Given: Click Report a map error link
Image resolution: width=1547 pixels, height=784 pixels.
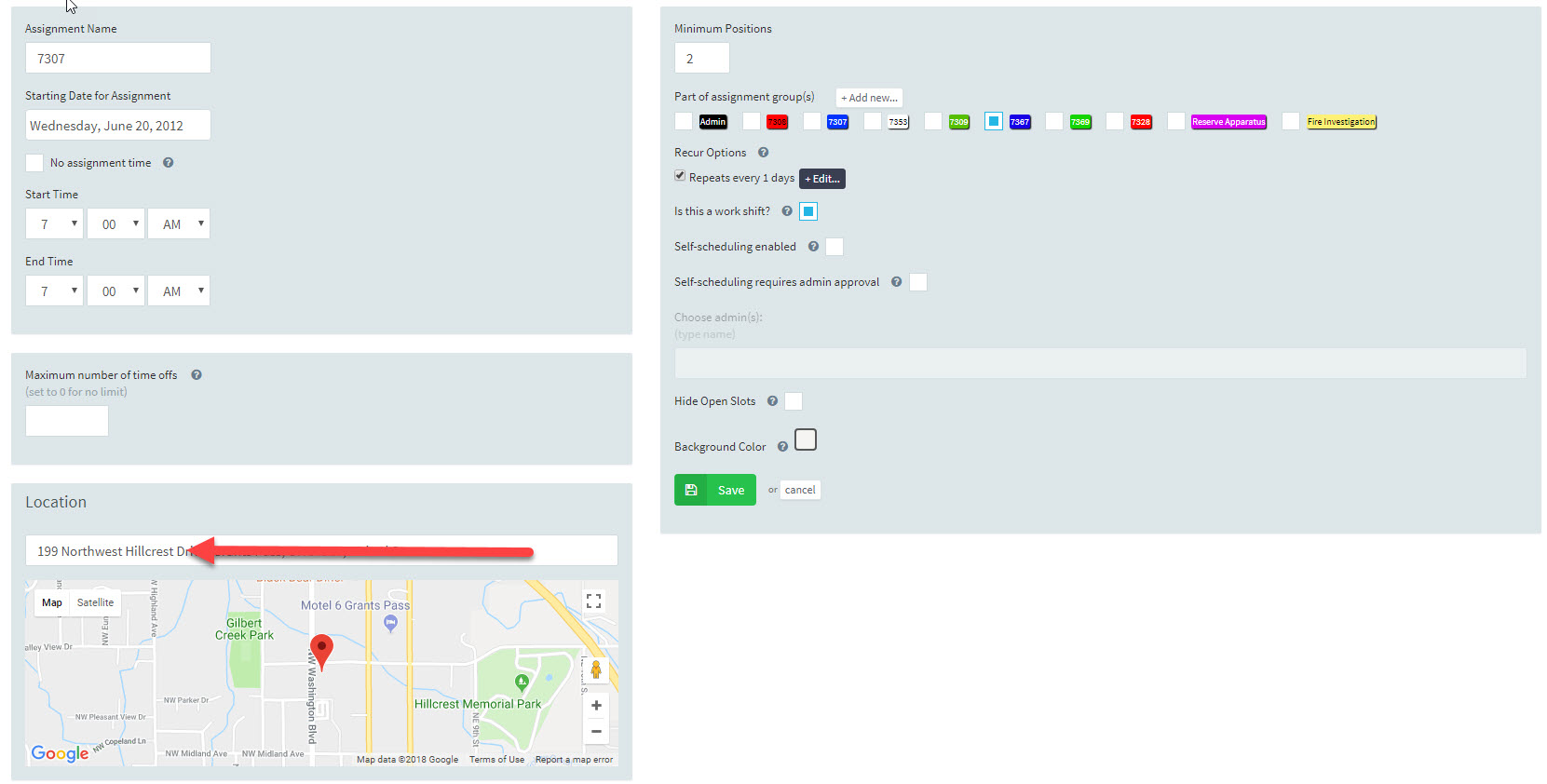Looking at the screenshot, I should coord(574,760).
